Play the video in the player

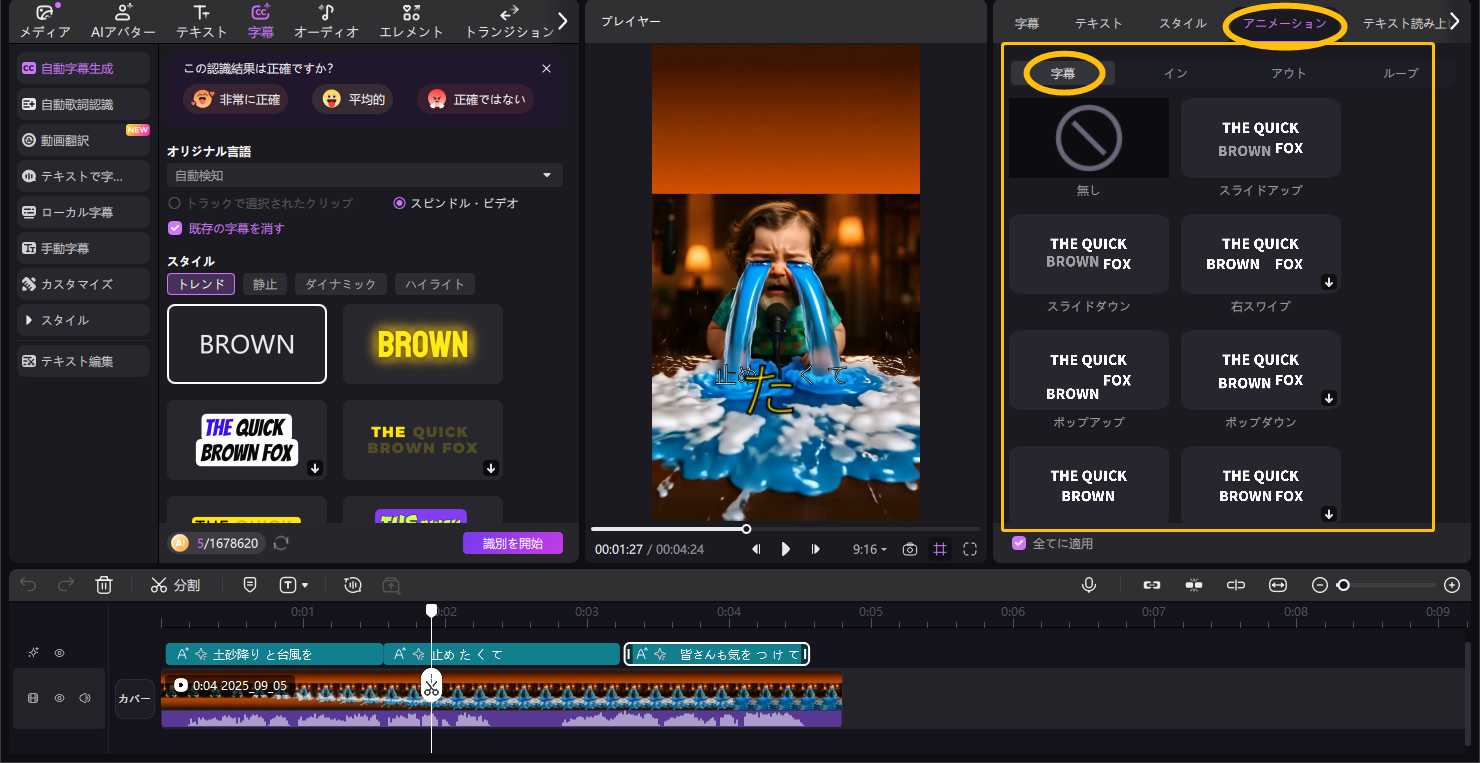(x=785, y=549)
